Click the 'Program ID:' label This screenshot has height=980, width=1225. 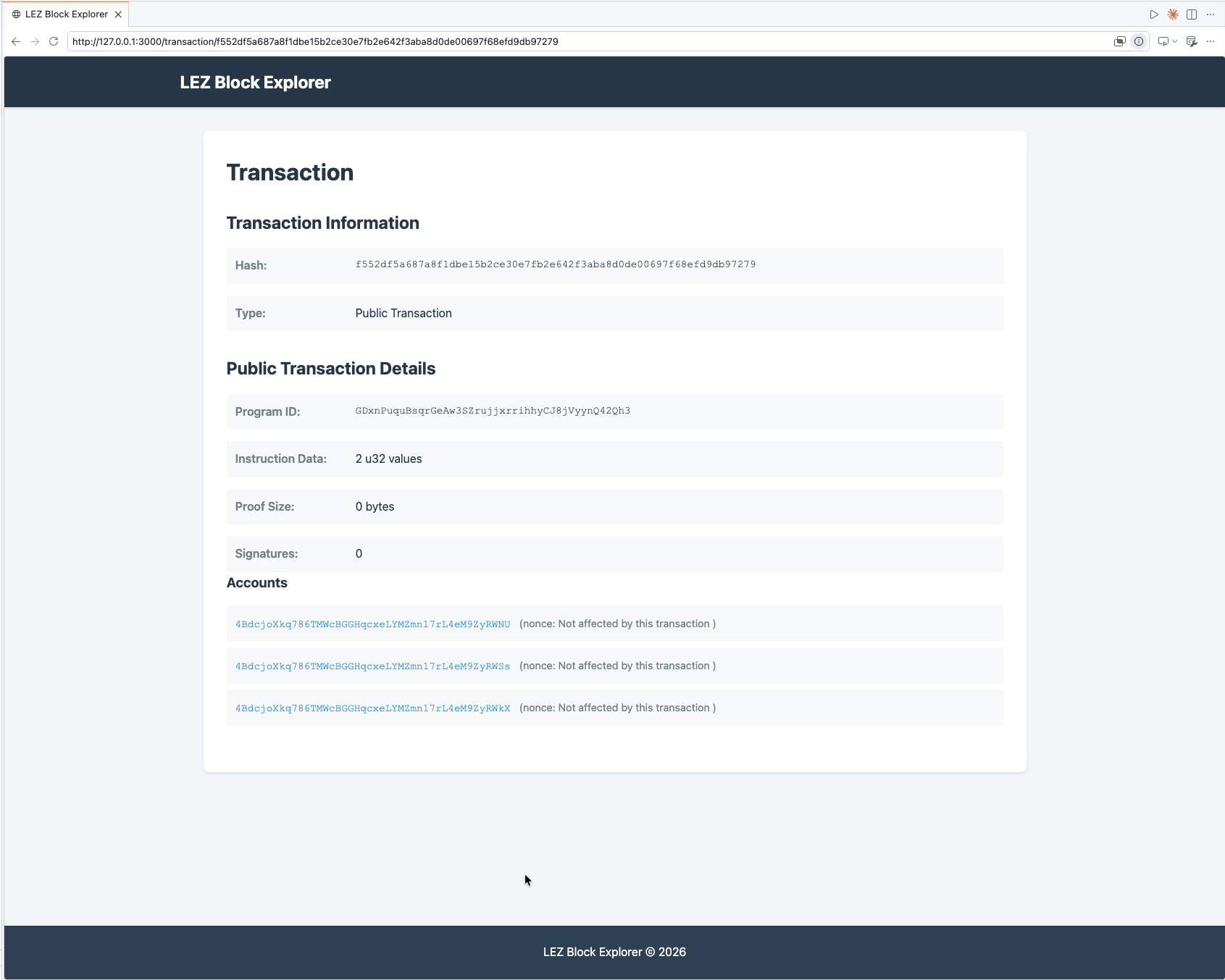pyautogui.click(x=267, y=411)
